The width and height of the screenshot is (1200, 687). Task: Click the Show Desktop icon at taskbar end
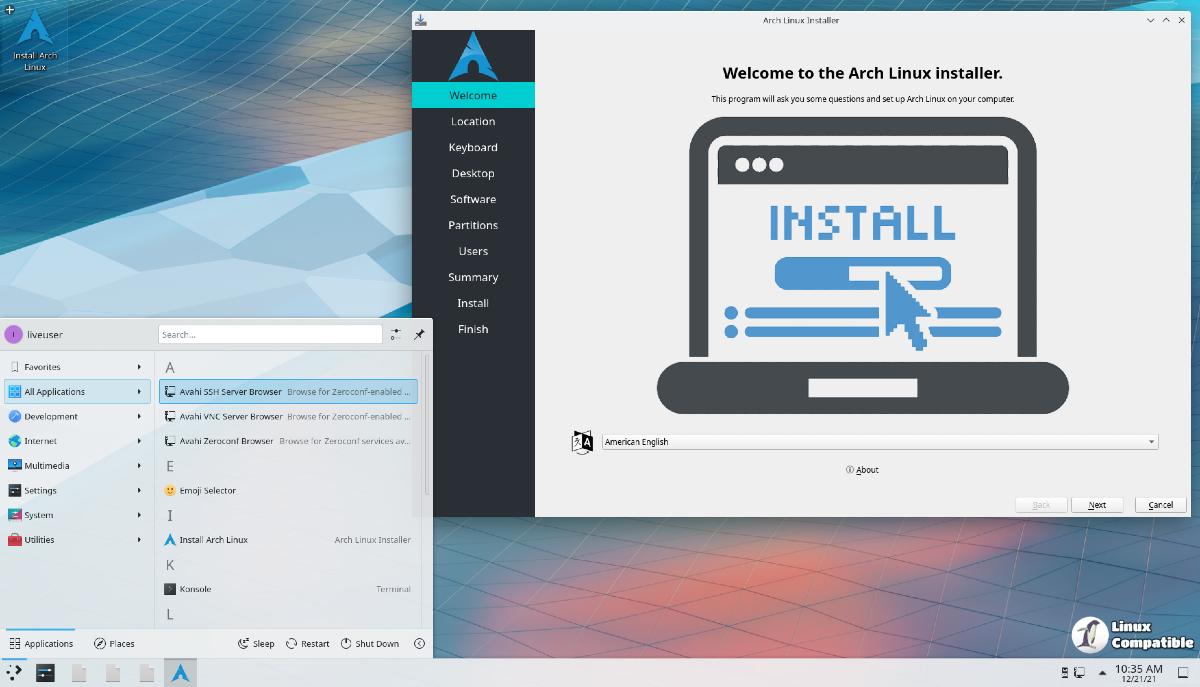coord(1182,673)
